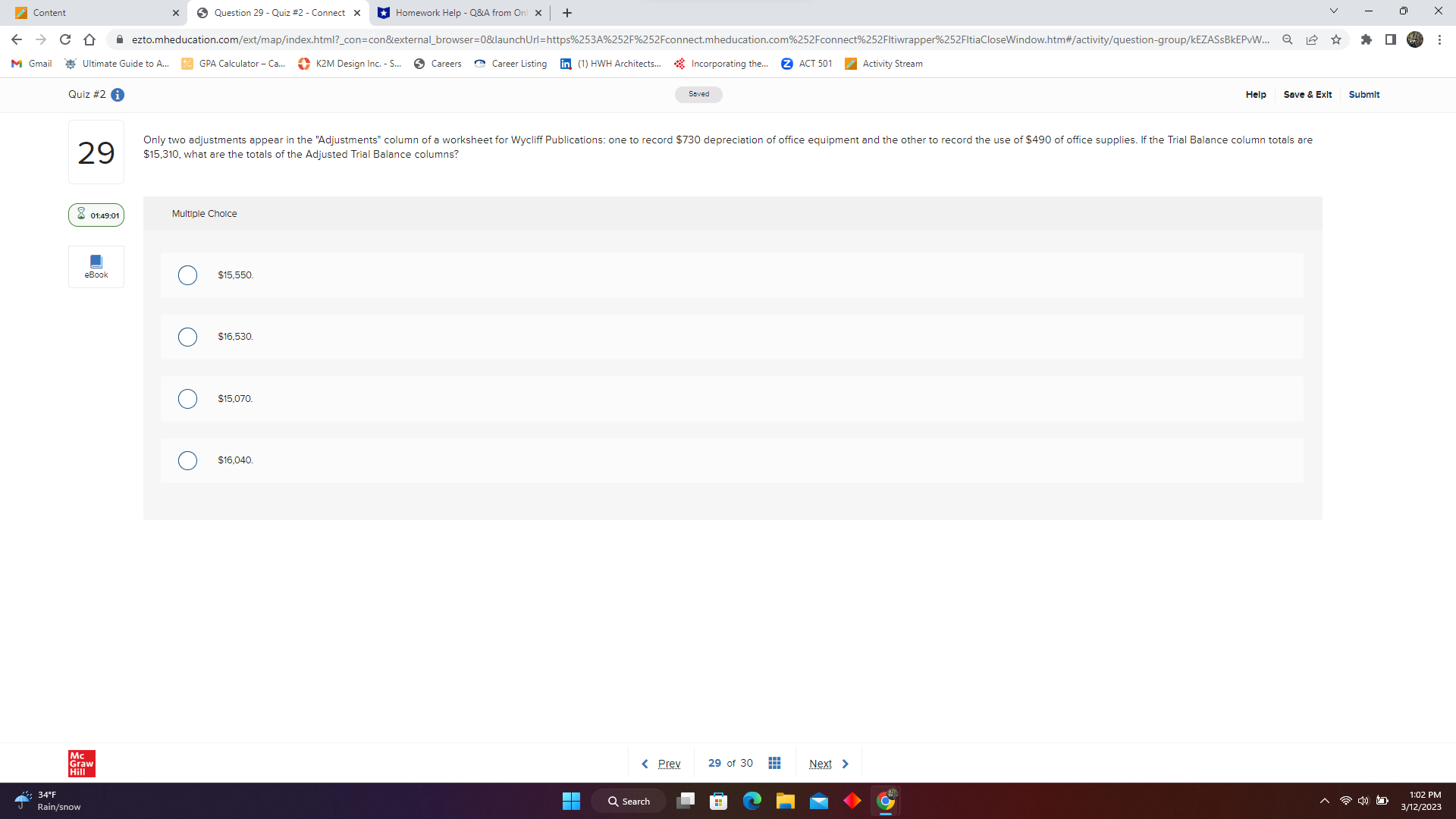Launch Chrome from the taskbar
Image resolution: width=1456 pixels, height=819 pixels.
coord(886,801)
